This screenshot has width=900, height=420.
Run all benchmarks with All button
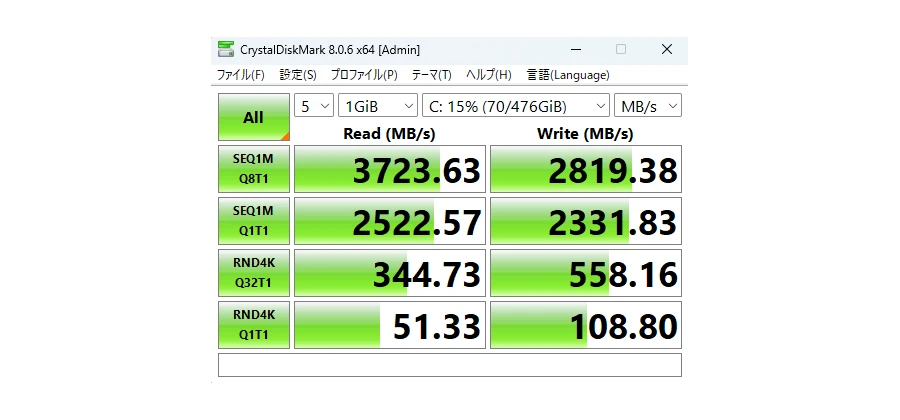[x=254, y=117]
